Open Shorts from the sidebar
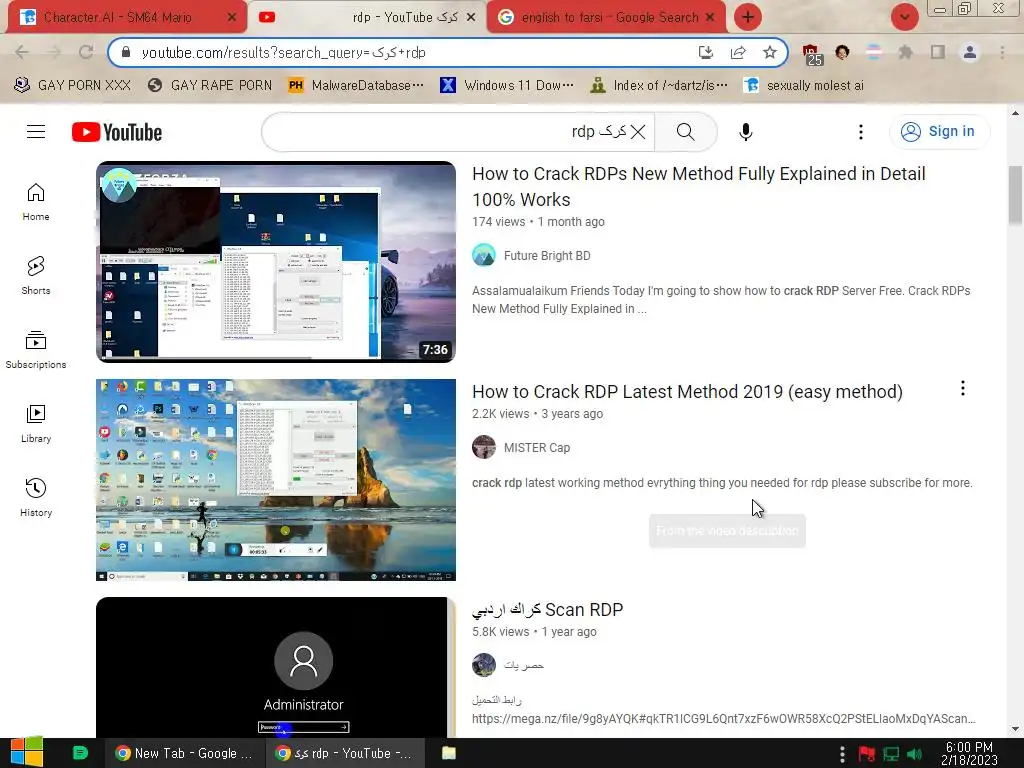Image resolution: width=1024 pixels, height=768 pixels. 36,276
